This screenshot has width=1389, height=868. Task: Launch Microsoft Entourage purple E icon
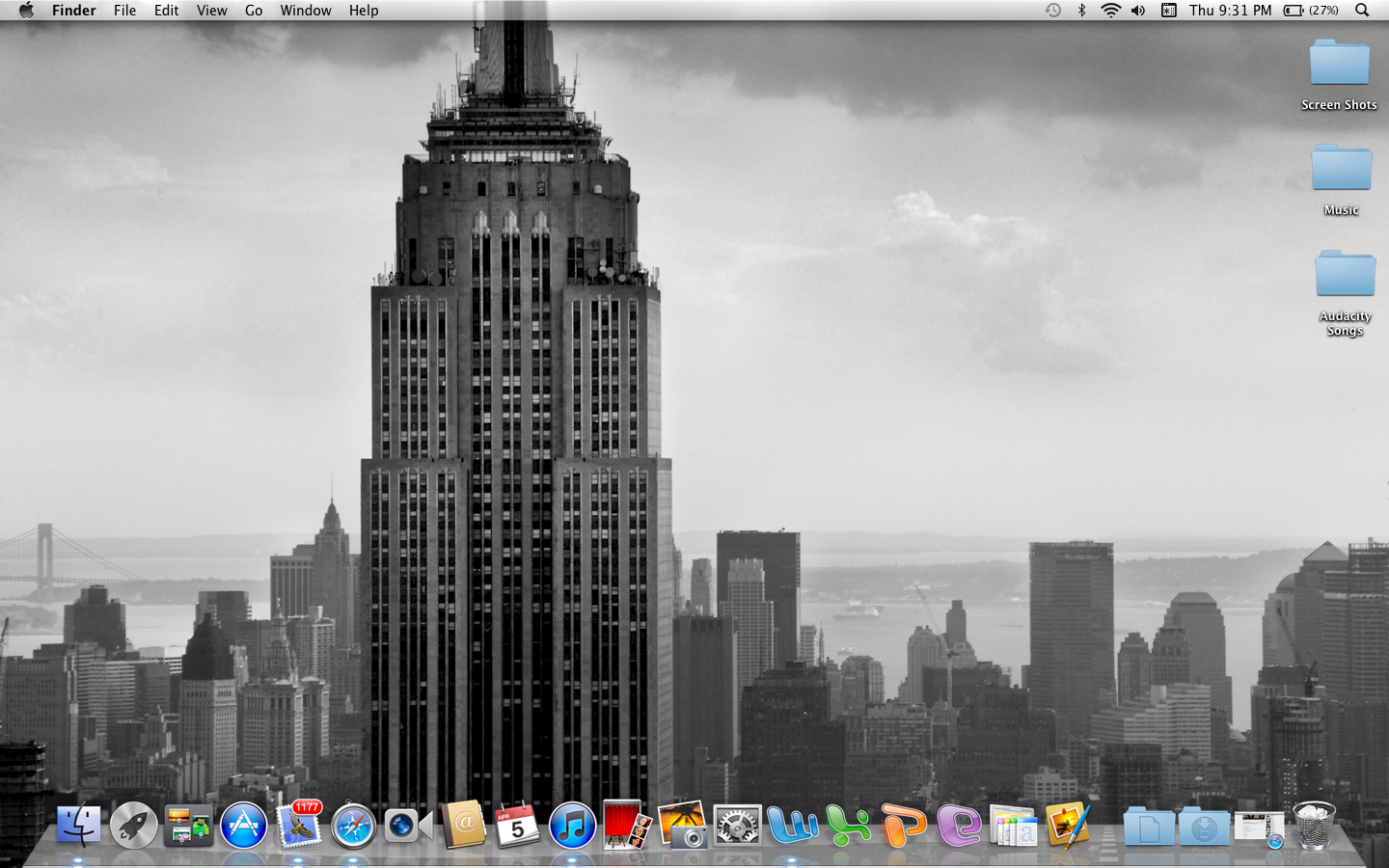959,826
